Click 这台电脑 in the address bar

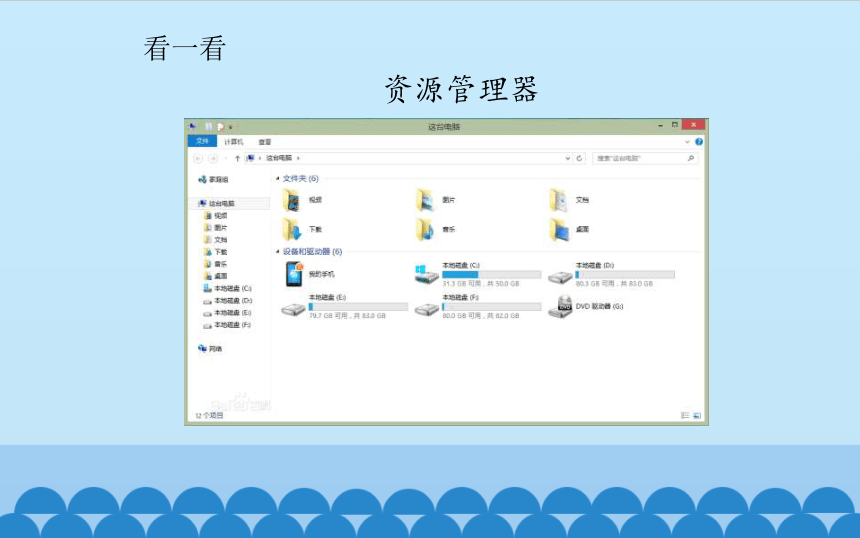279,158
